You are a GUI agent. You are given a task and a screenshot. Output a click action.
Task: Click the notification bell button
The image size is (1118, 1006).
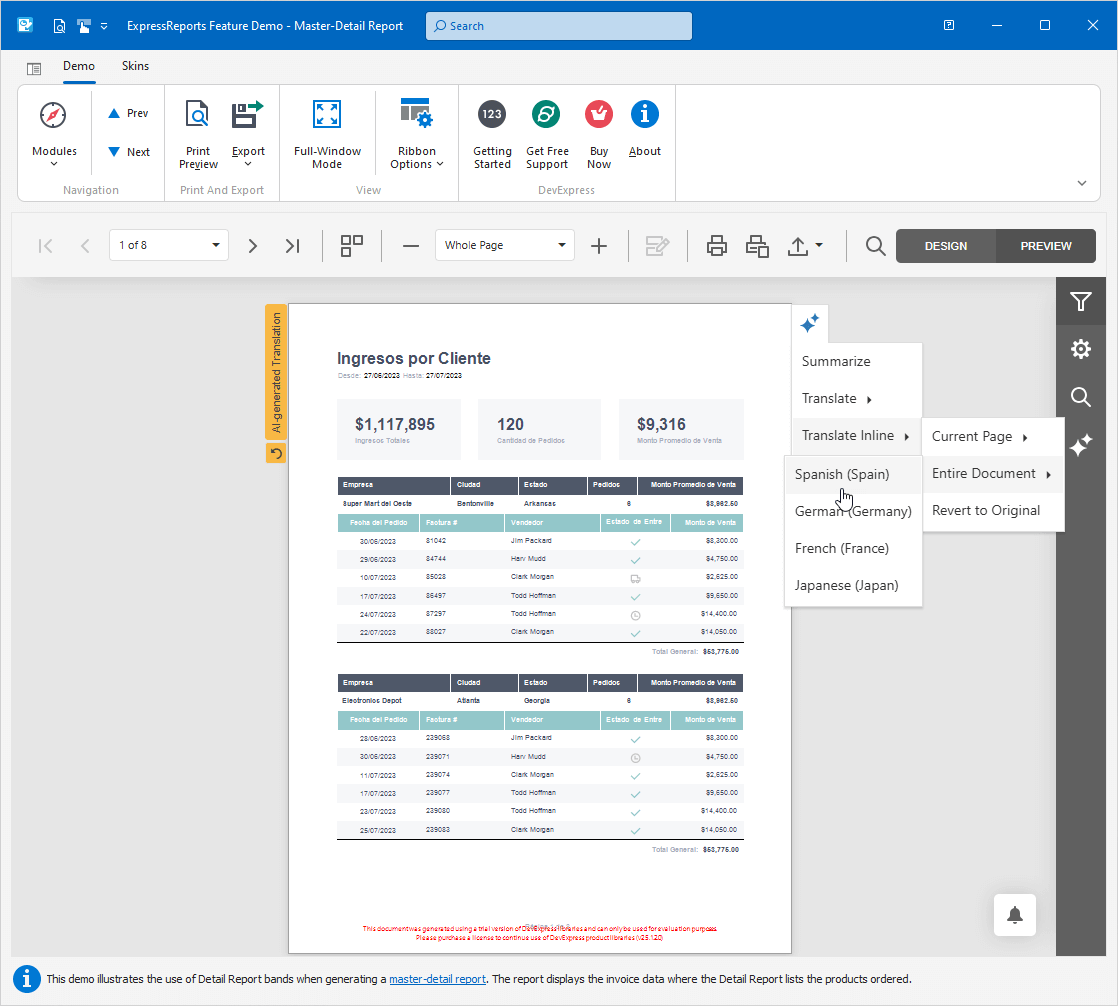point(1015,915)
